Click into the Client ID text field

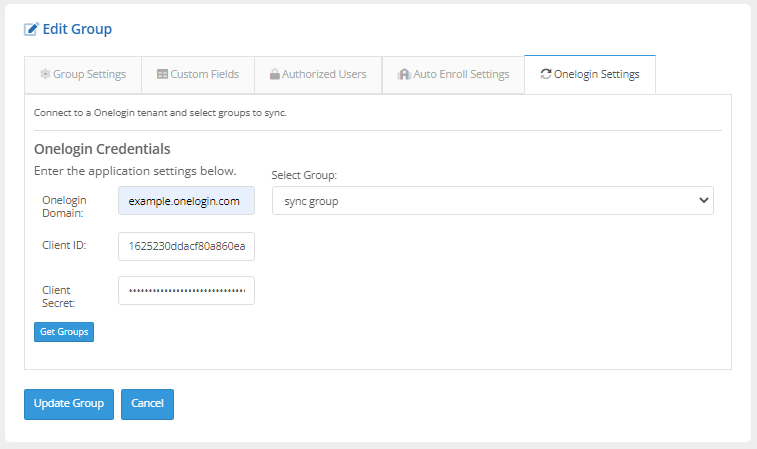186,246
